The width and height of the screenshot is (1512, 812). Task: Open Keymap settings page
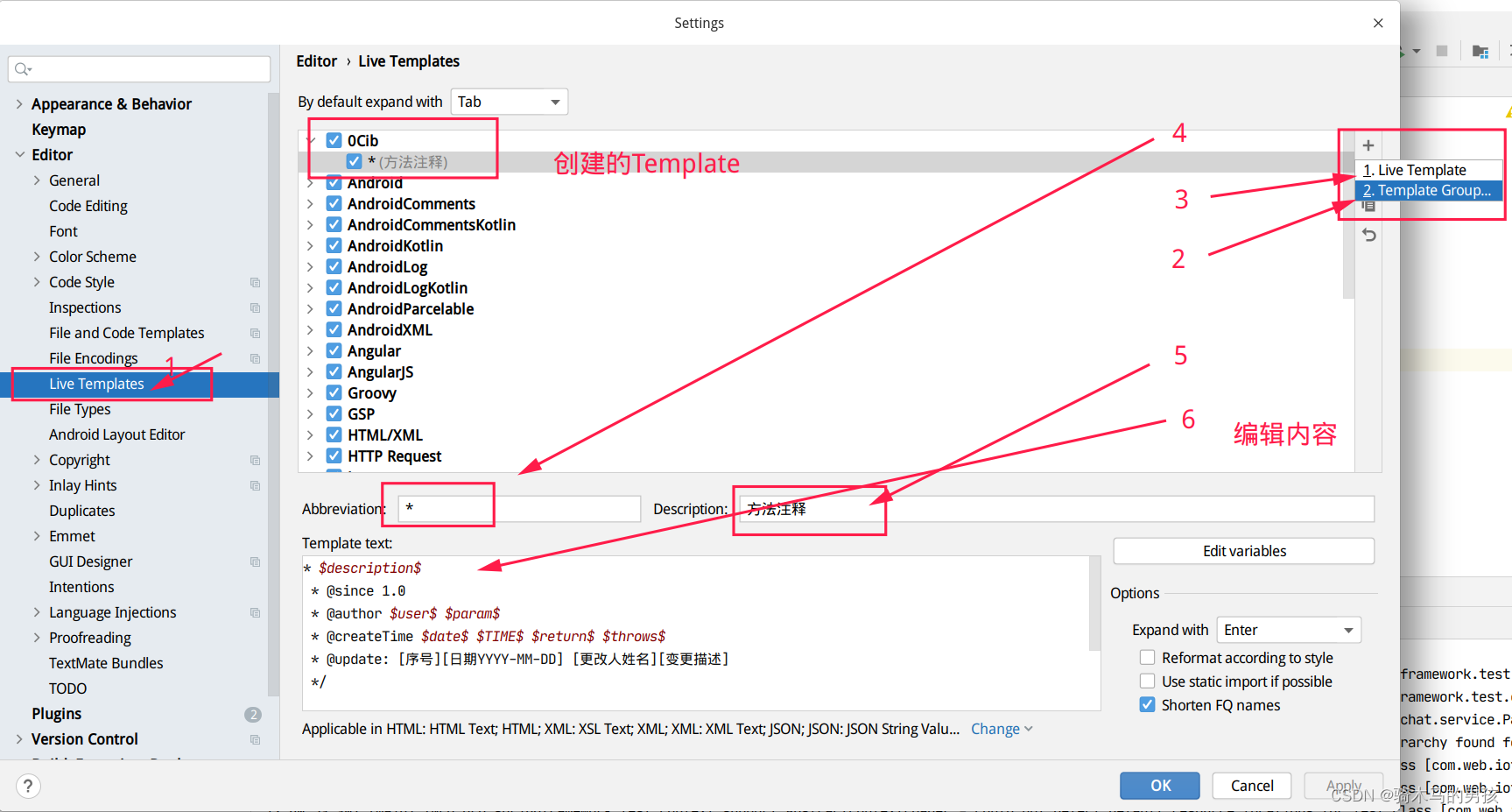pyautogui.click(x=59, y=129)
